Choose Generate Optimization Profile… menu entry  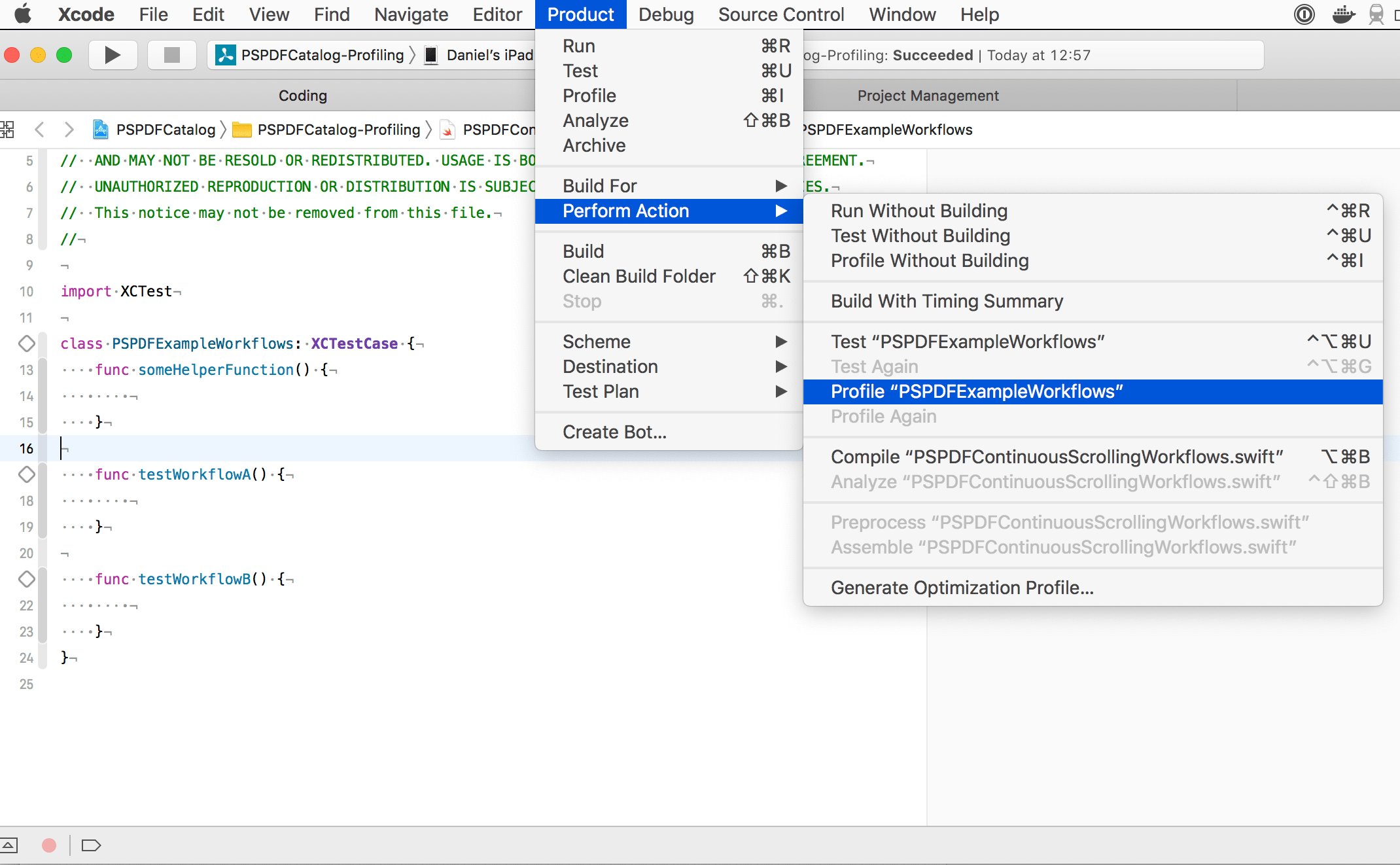962,588
